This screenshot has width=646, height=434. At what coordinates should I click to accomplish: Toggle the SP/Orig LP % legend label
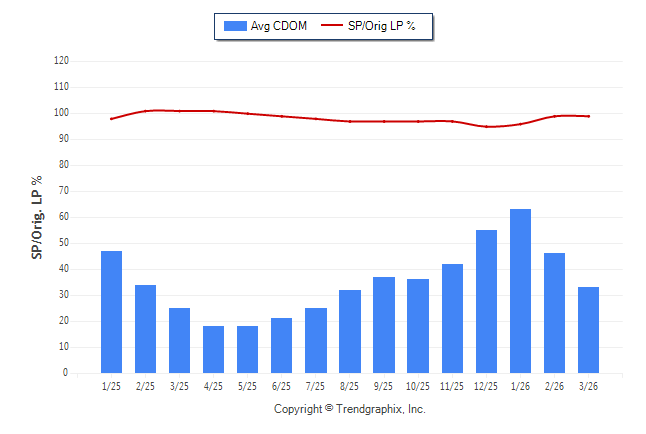pos(382,26)
